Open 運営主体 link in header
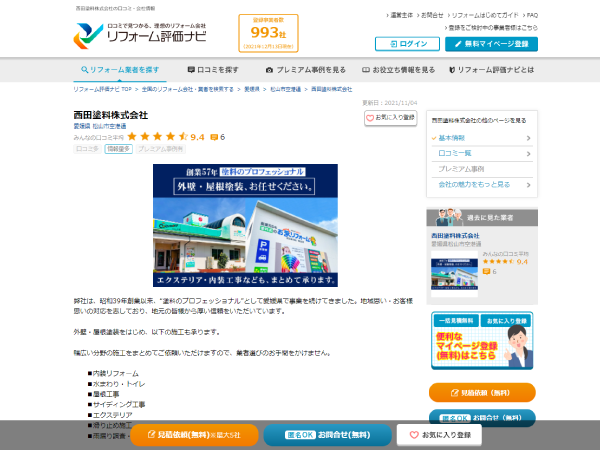Image resolution: width=600 pixels, height=450 pixels. pyautogui.click(x=401, y=15)
